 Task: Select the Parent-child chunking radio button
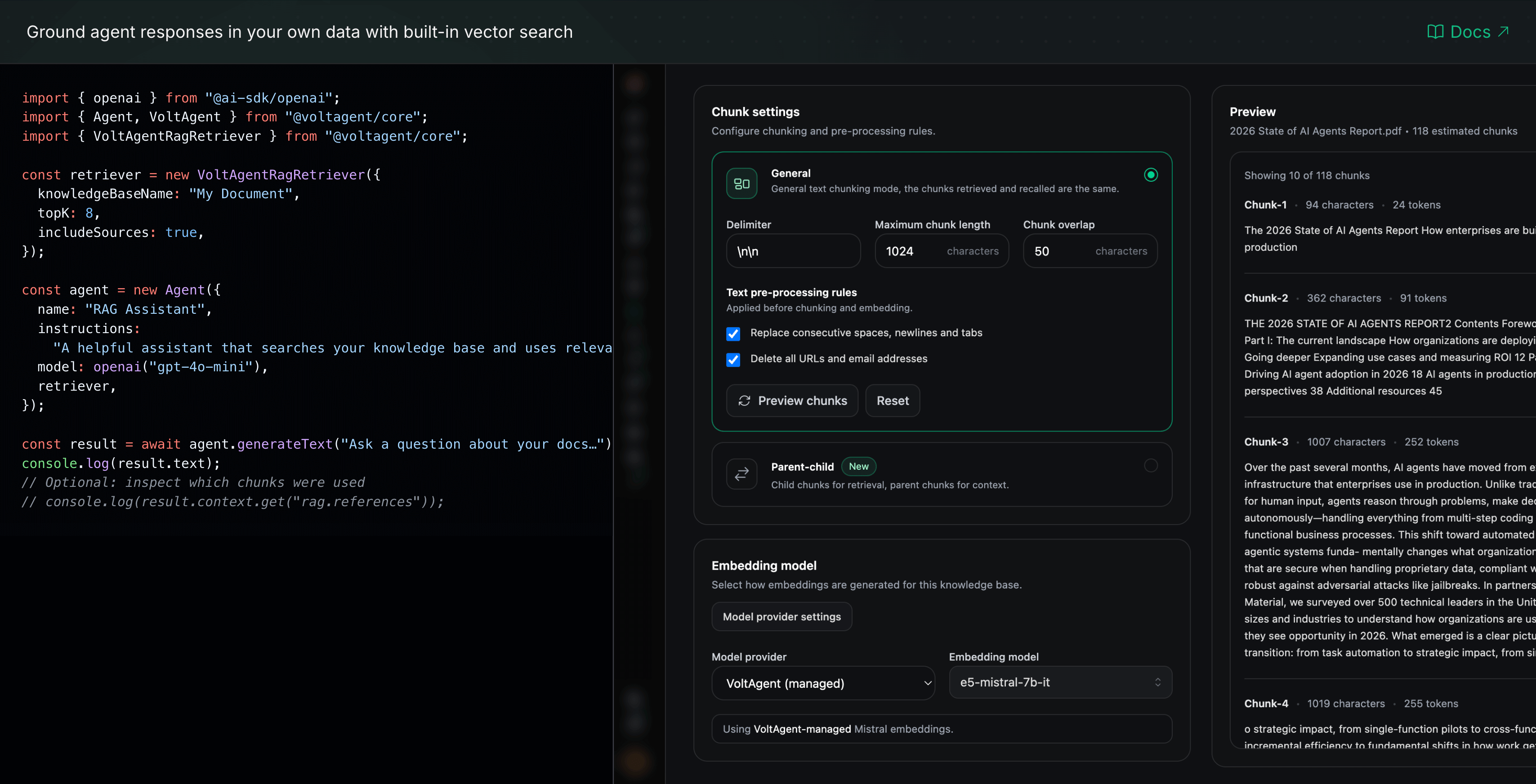(x=1151, y=466)
